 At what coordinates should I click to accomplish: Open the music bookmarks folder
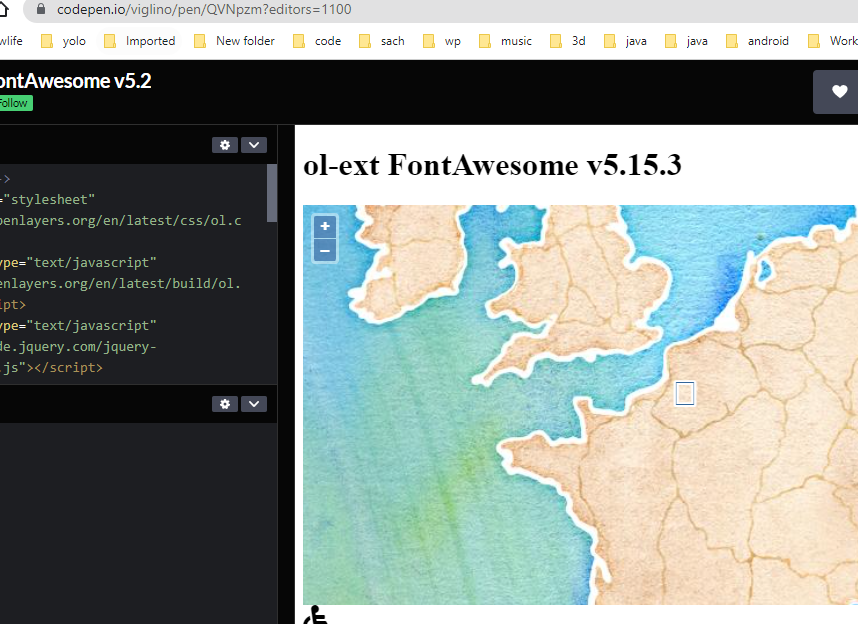[x=518, y=40]
